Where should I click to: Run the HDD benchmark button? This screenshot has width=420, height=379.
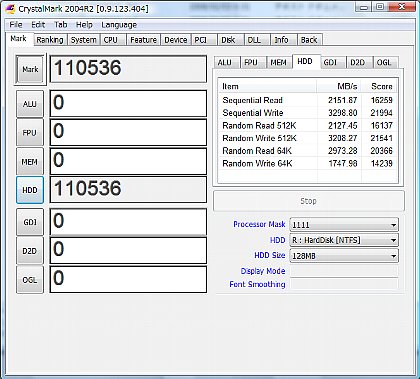point(30,190)
